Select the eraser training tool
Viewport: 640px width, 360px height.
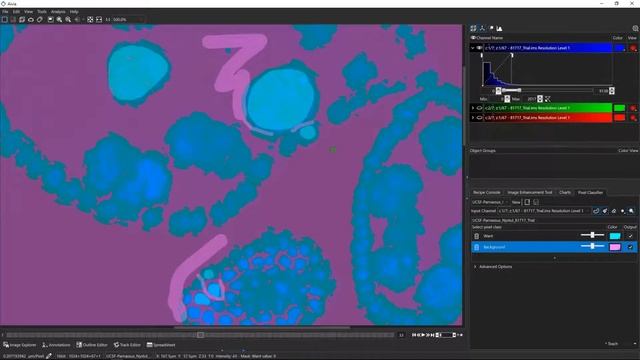[614, 211]
